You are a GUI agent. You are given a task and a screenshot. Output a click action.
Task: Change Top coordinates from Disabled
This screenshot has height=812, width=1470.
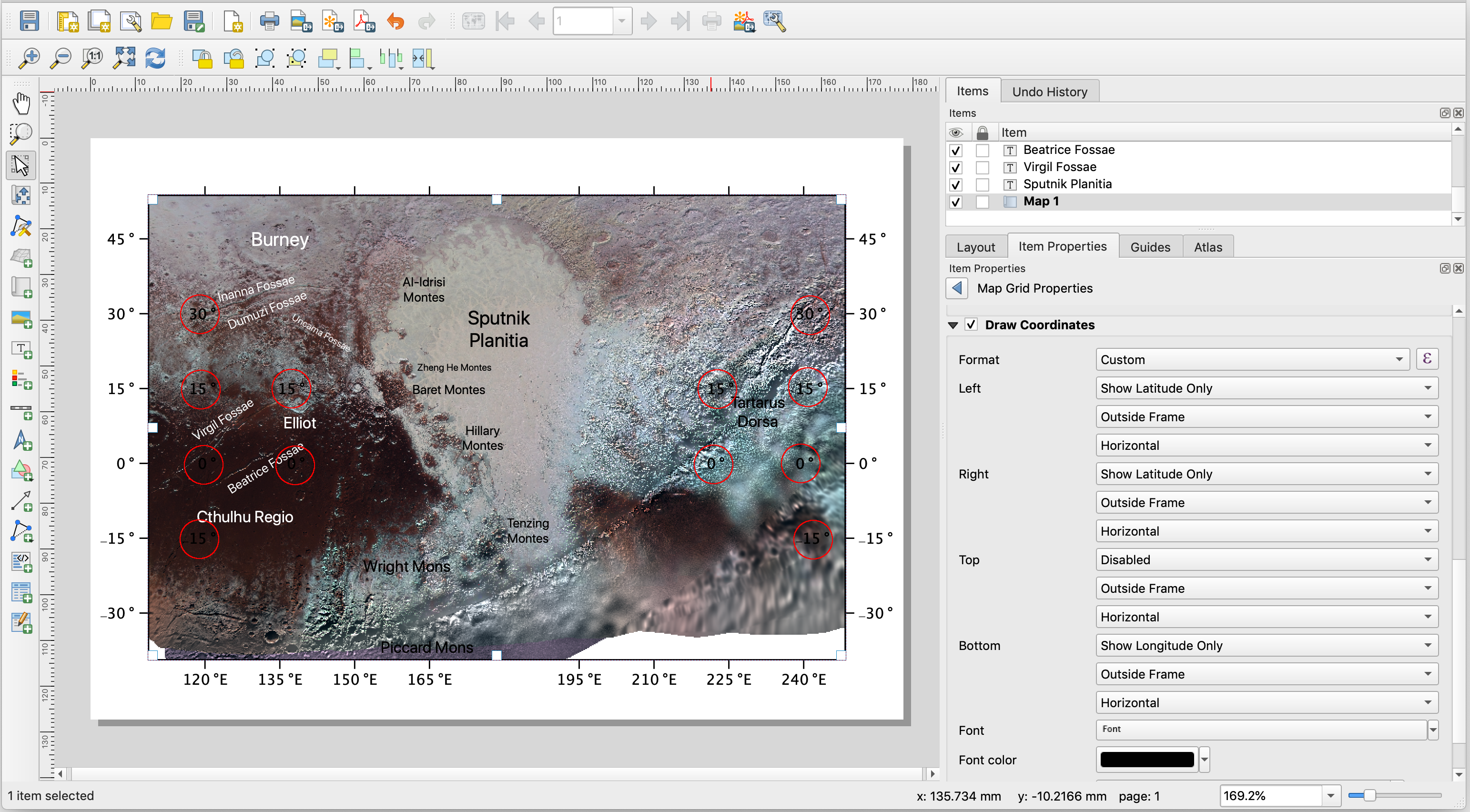pyautogui.click(x=1267, y=559)
